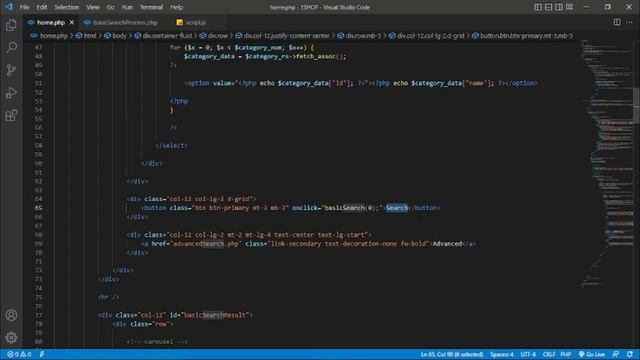Open the Terminal menu

tap(151, 7)
